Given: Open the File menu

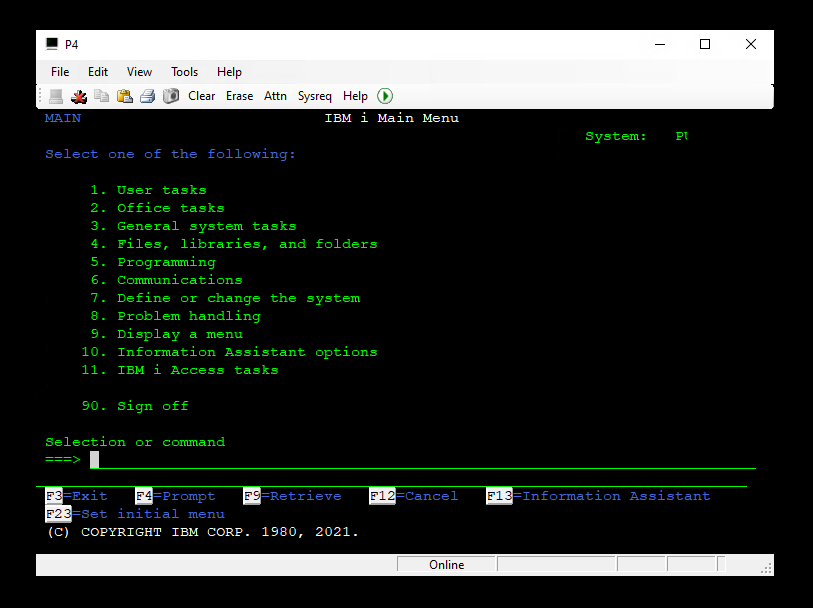Looking at the screenshot, I should click(60, 72).
